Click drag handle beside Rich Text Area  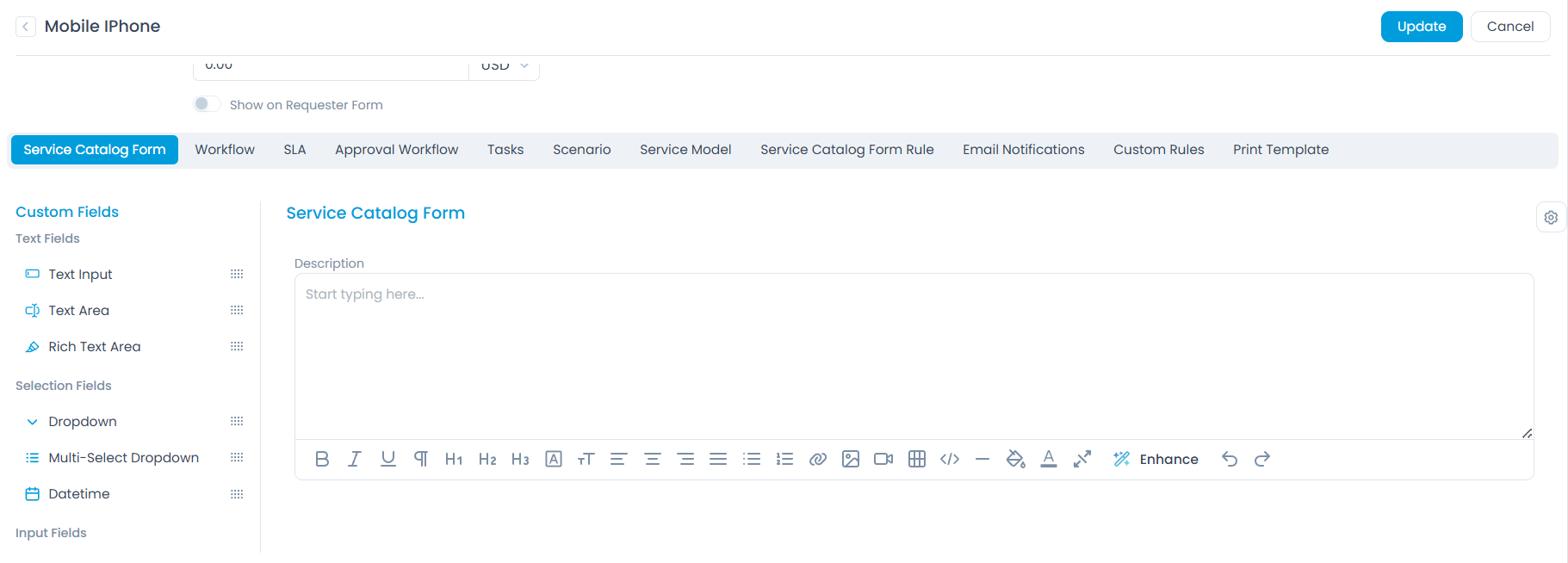237,347
